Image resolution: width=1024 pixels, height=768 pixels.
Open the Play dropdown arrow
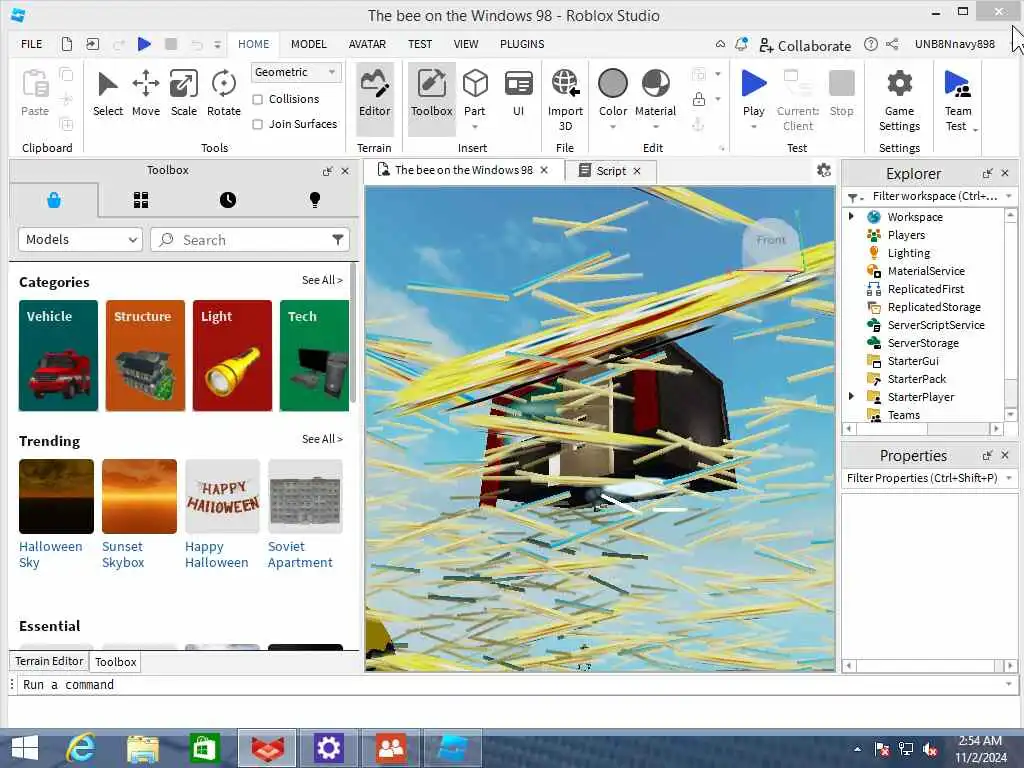754,127
